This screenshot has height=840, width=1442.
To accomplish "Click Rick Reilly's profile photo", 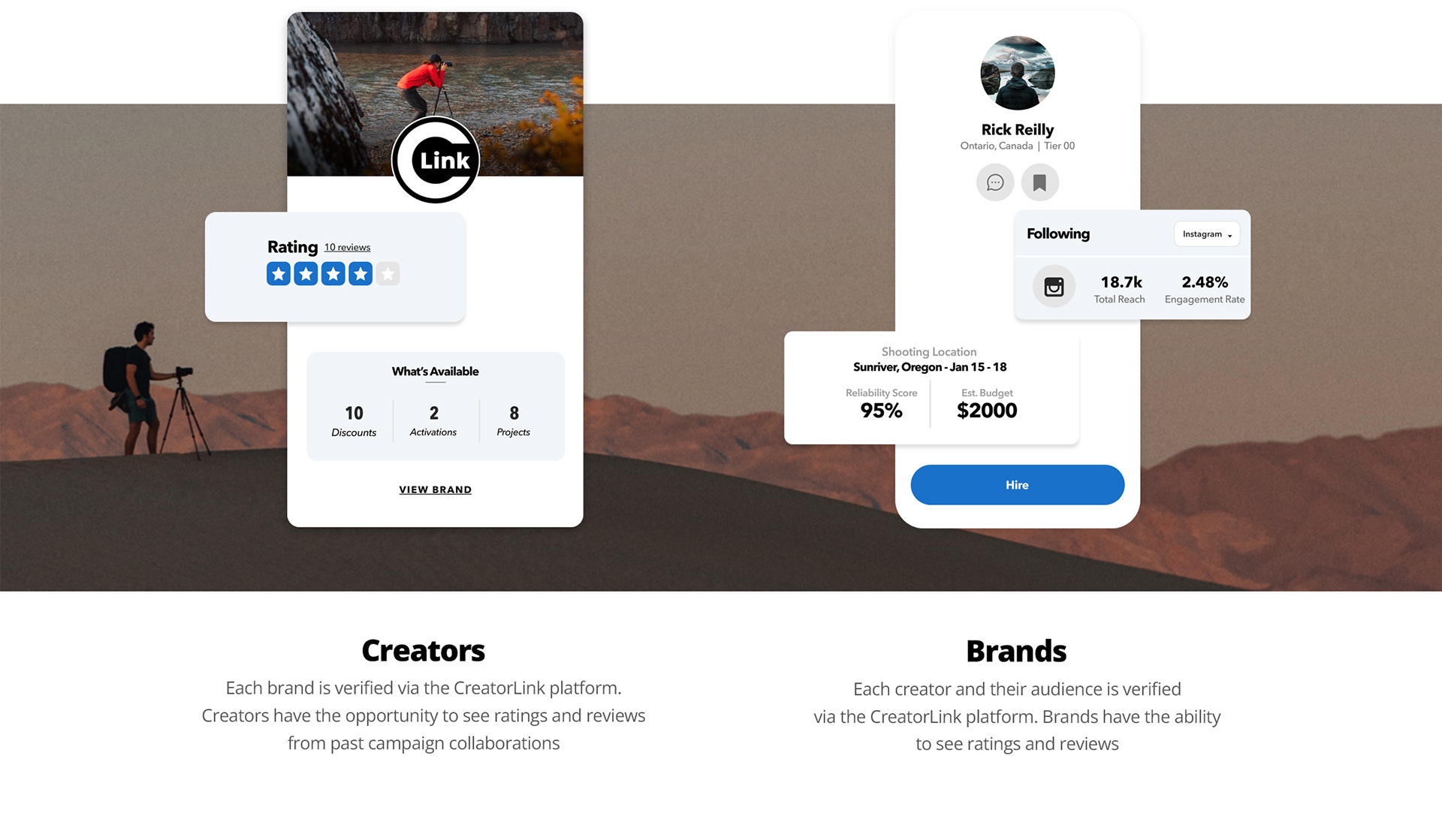I will [1018, 73].
